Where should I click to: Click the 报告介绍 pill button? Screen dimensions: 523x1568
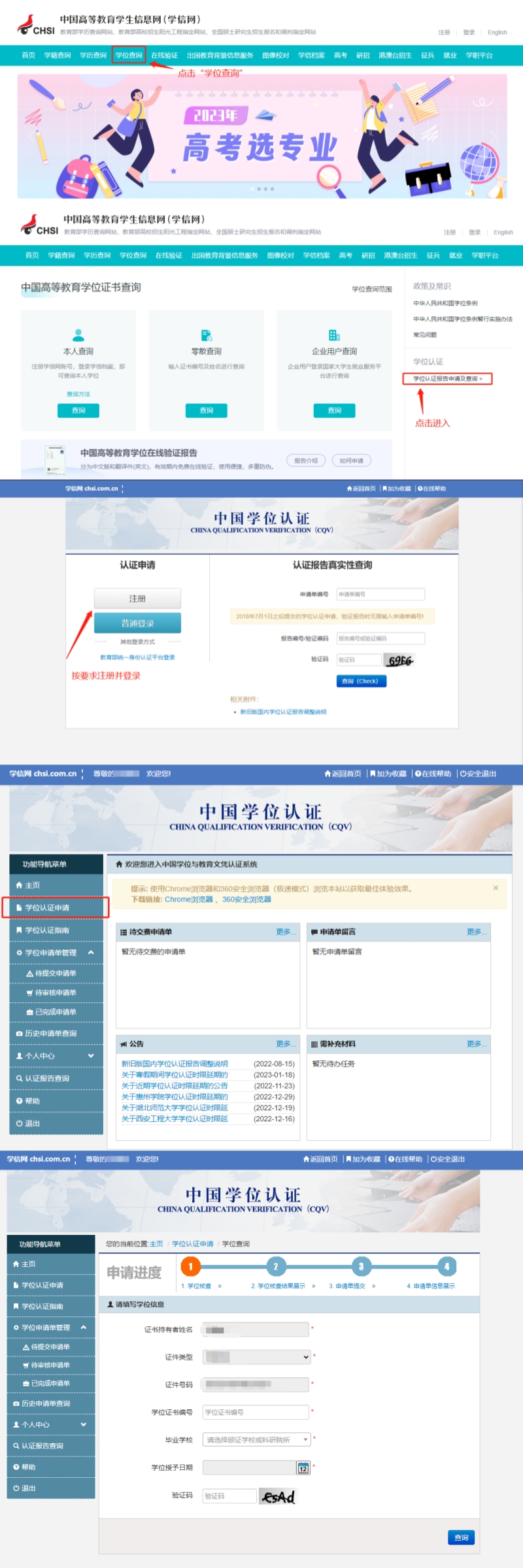(306, 461)
